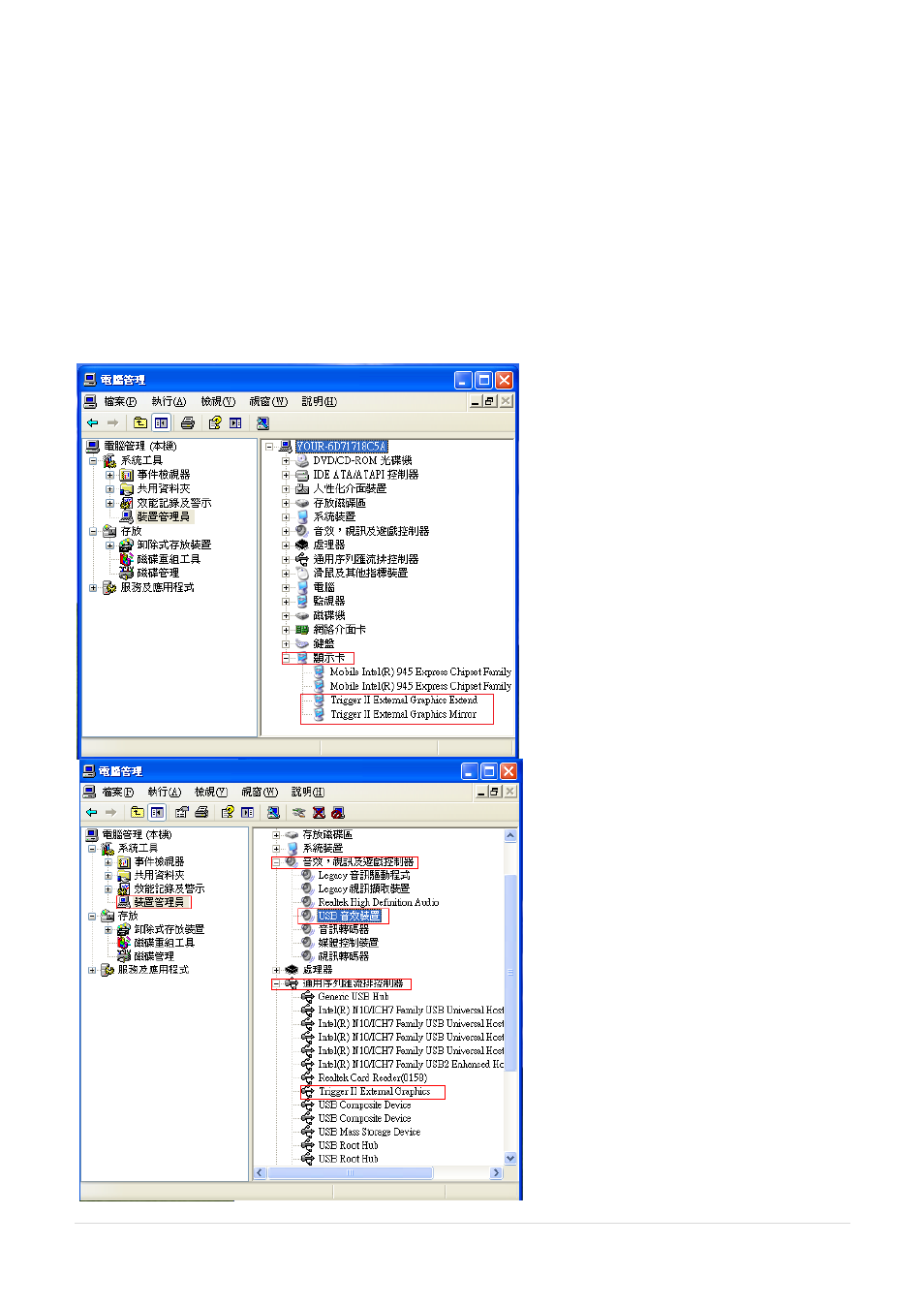Select Intel N10/ICH7 USB2 Enhanced Host entry
This screenshot has width=924, height=1308.
coord(411,1064)
